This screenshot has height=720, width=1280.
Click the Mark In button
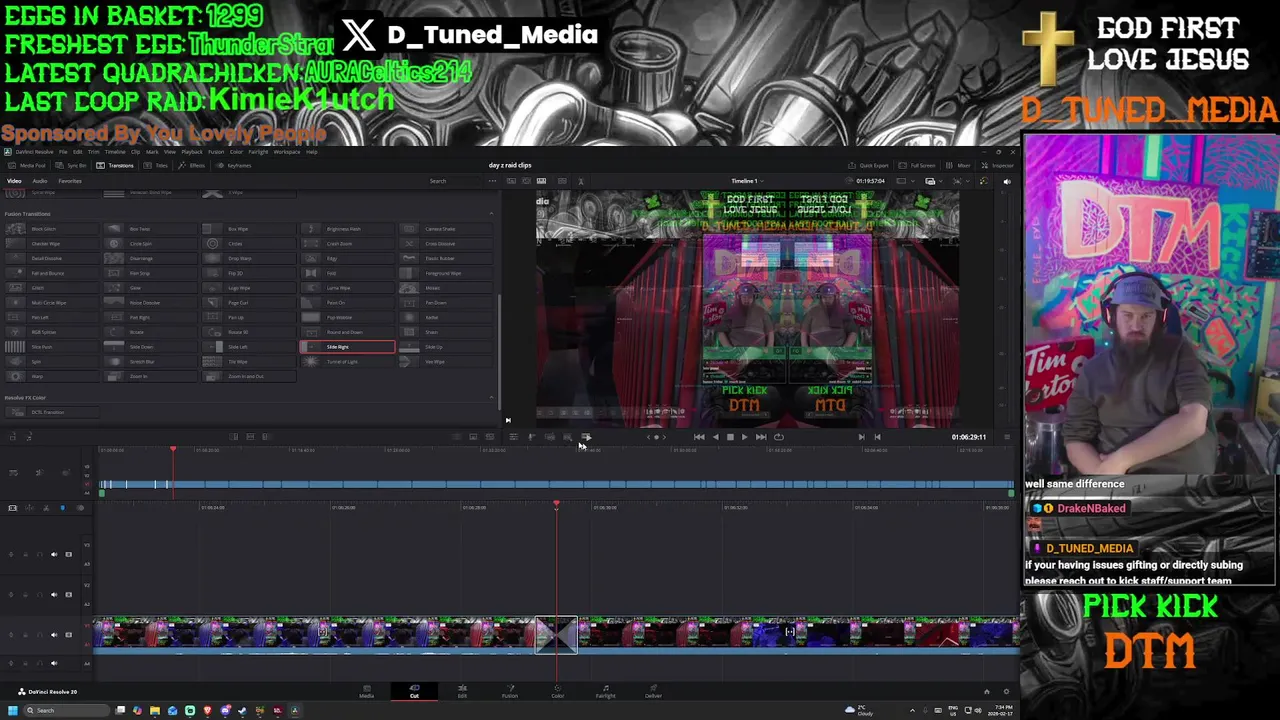pos(861,436)
